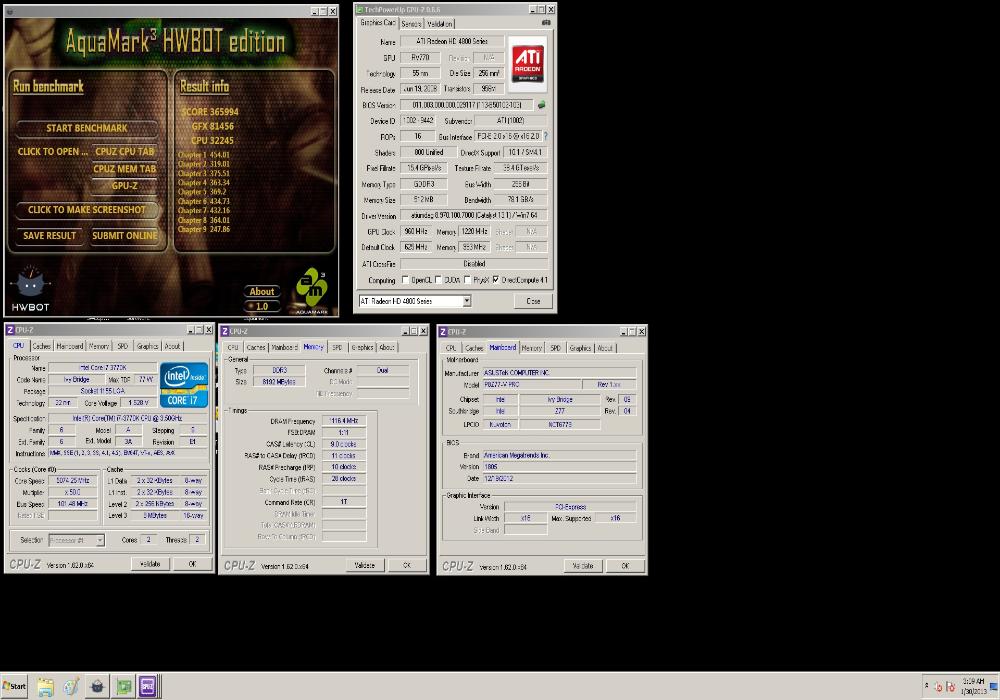Click the 'GFX 81456' result text
Viewport: 1000px width, 700px height.
pos(212,126)
